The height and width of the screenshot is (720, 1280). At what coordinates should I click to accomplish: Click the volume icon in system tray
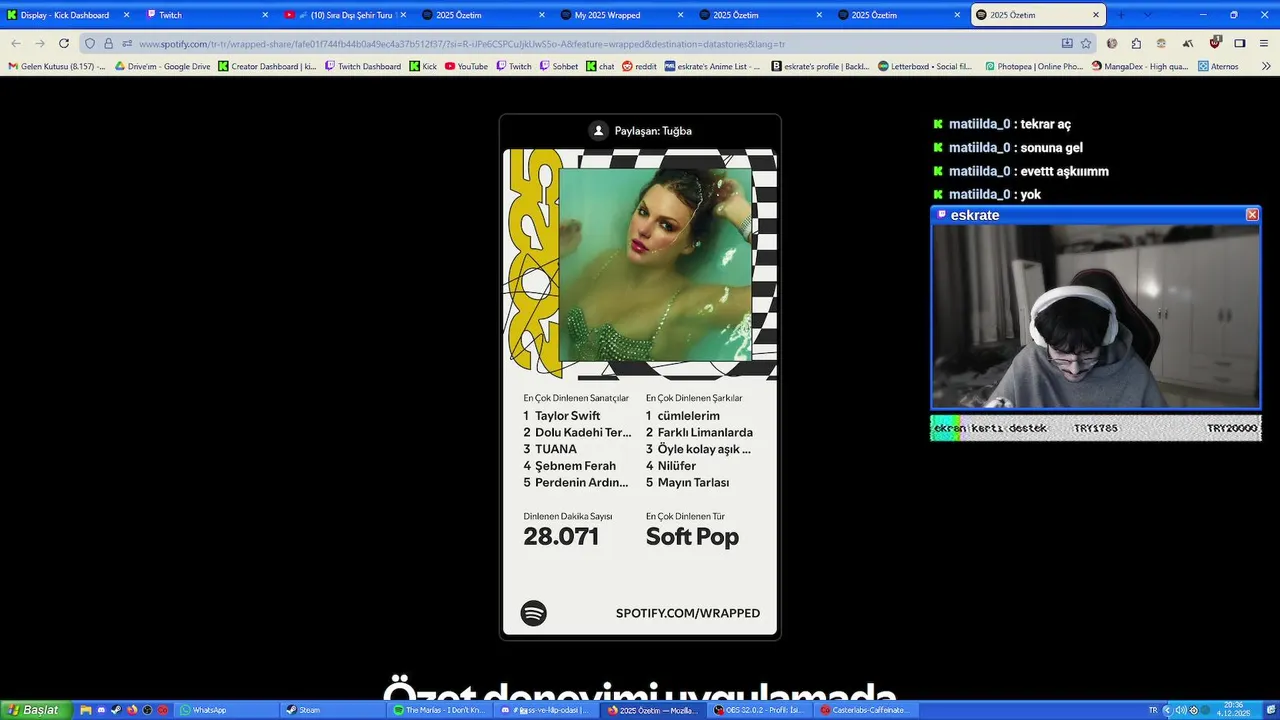tap(1180, 710)
